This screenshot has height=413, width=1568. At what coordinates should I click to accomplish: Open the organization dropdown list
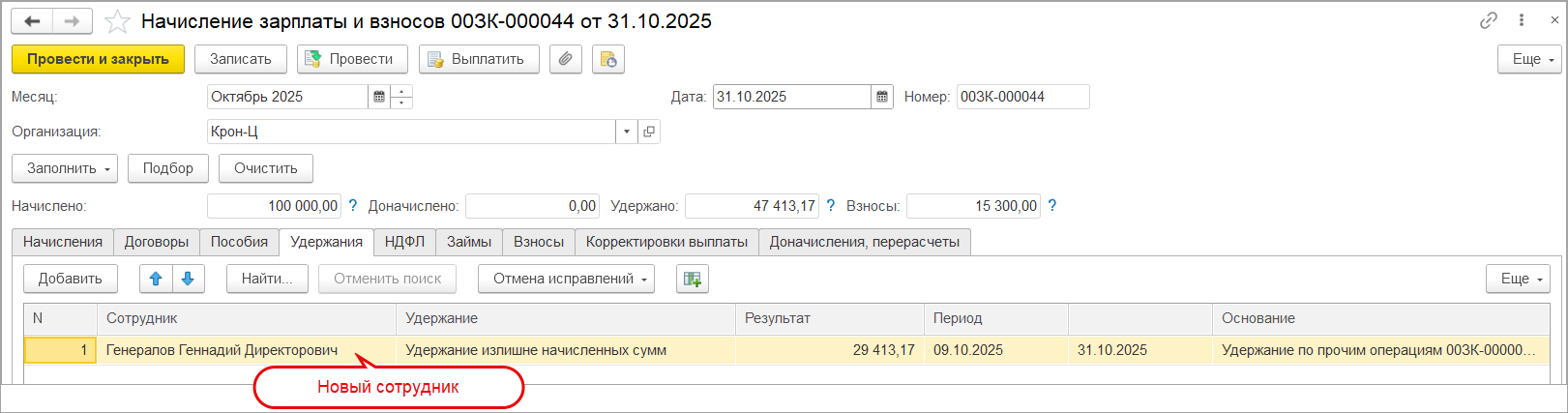point(627,132)
